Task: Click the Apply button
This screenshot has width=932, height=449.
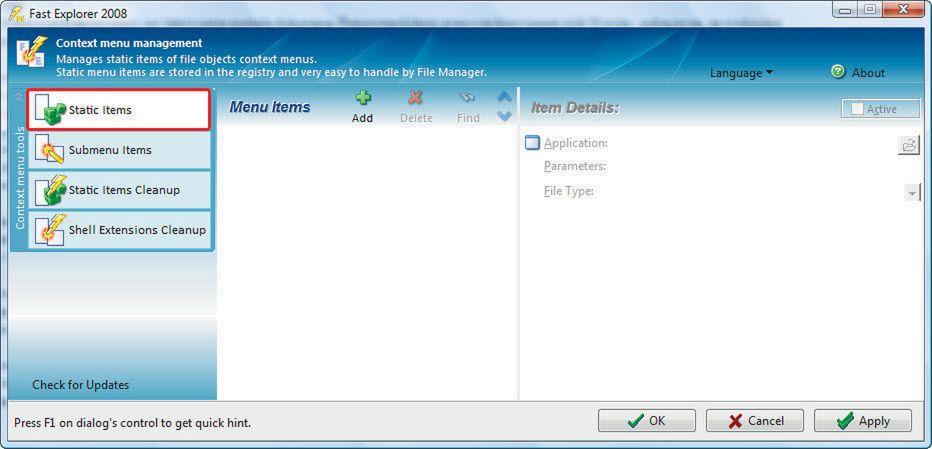Action: (862, 420)
